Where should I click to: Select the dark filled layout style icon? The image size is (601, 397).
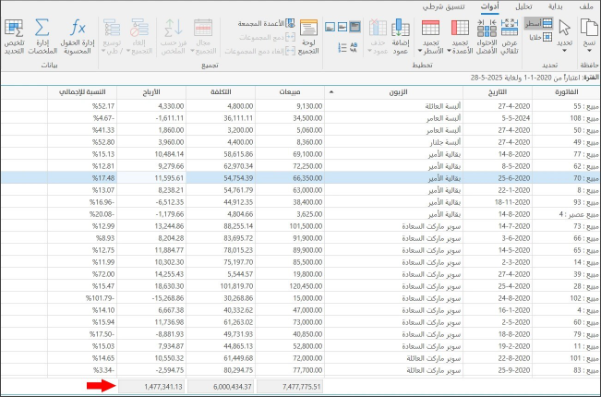pos(355,26)
